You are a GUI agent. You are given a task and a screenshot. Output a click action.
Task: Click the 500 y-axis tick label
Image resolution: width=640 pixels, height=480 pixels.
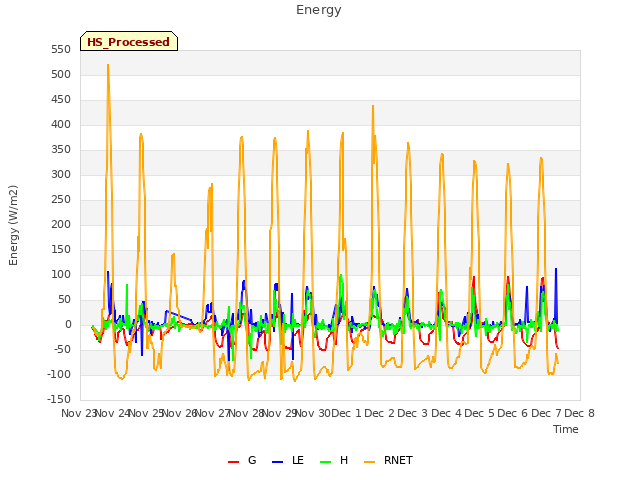pos(61,75)
